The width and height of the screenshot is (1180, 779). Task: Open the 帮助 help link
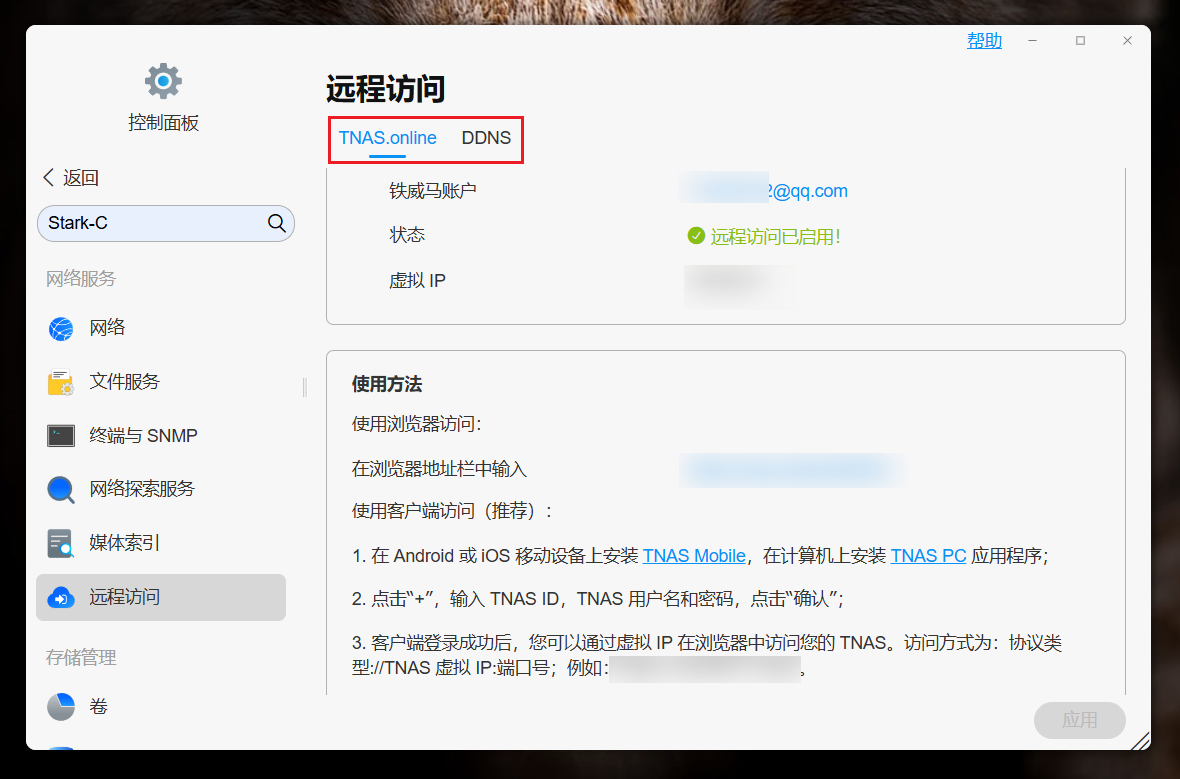pyautogui.click(x=984, y=41)
